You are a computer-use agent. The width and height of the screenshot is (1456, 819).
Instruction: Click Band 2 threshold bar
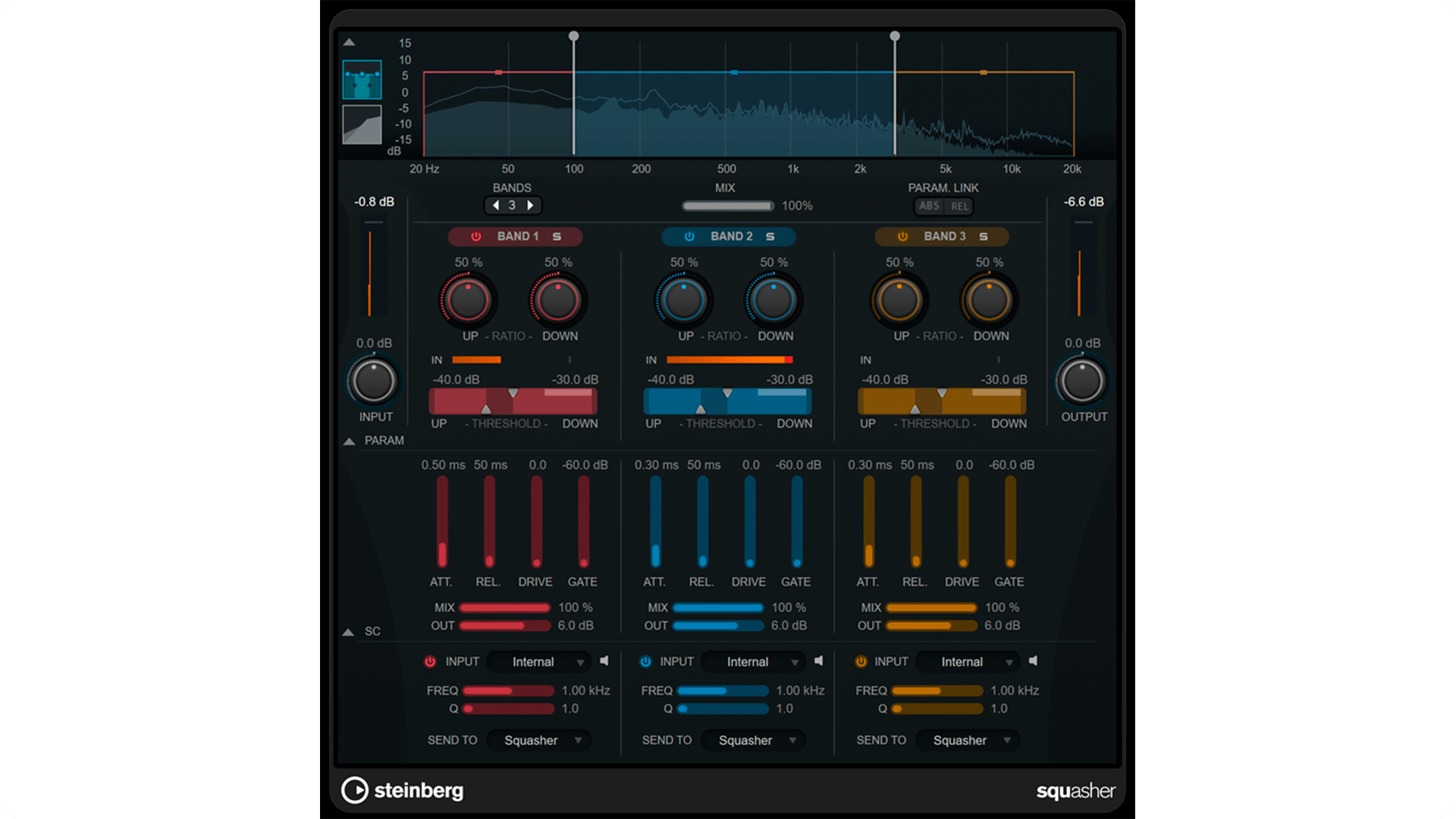coord(727,401)
